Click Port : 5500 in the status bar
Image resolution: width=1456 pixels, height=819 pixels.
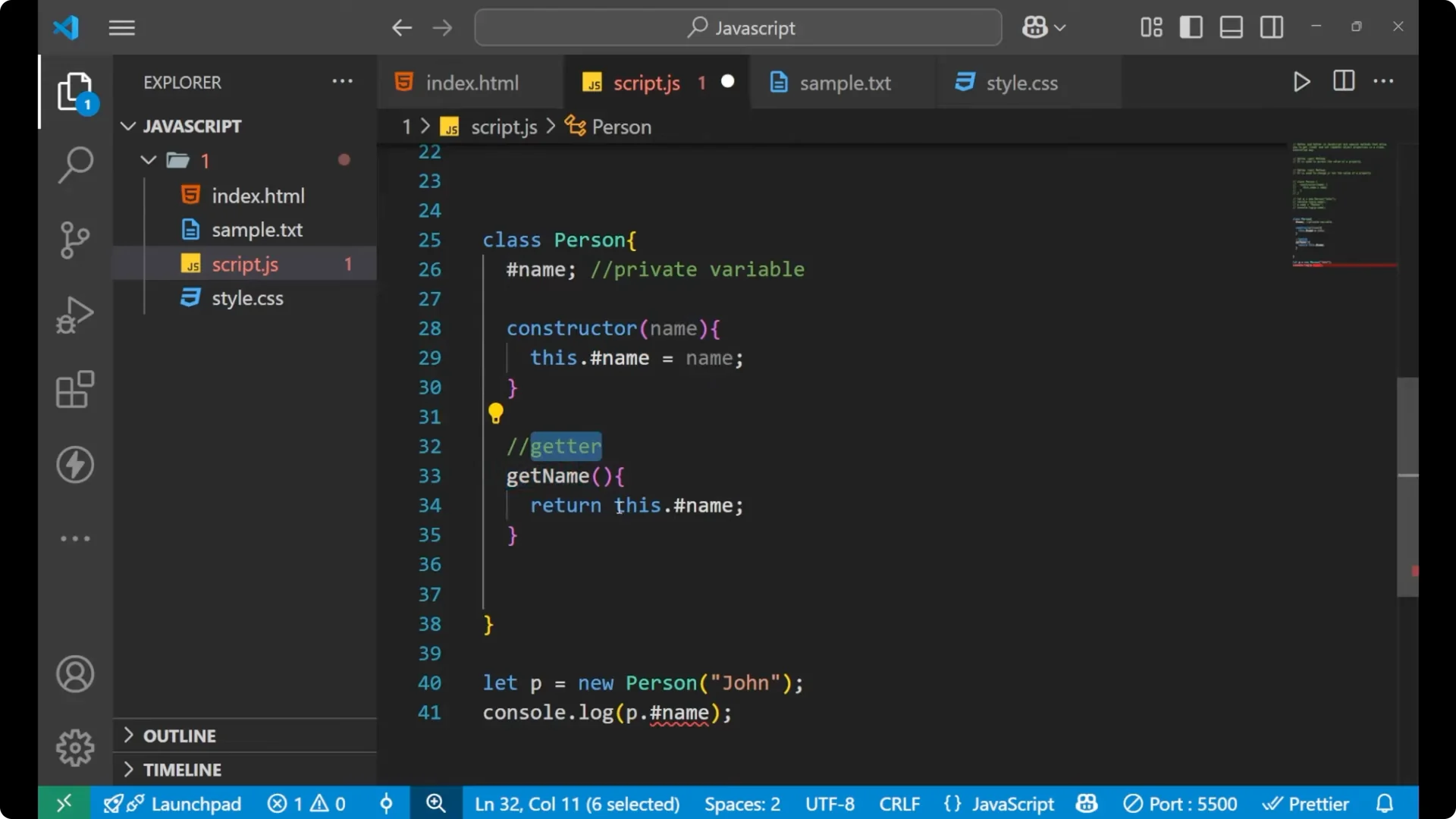pyautogui.click(x=1180, y=803)
